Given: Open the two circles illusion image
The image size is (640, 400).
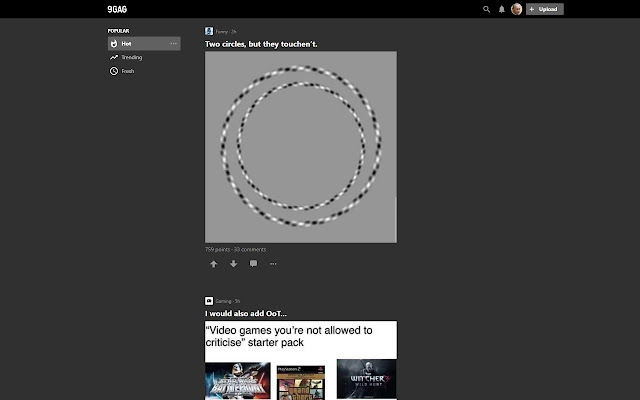Looking at the screenshot, I should (x=301, y=147).
